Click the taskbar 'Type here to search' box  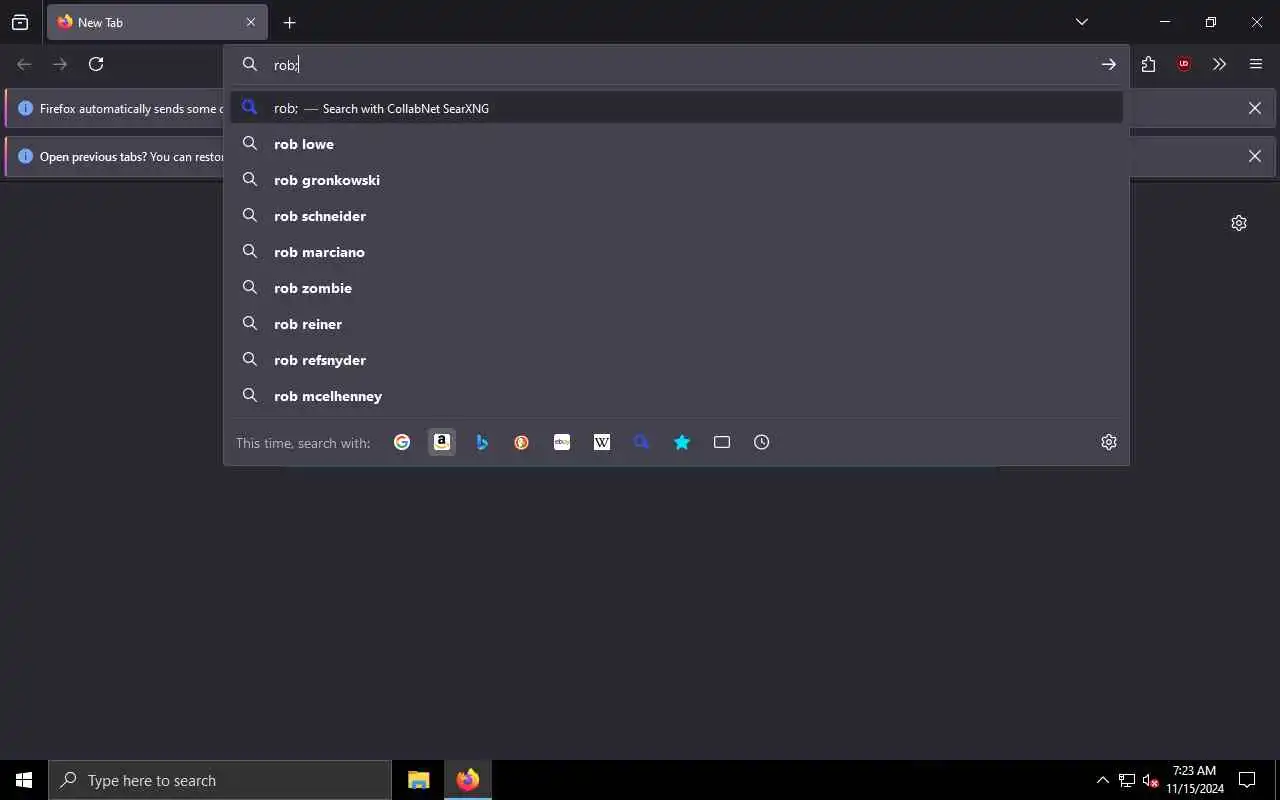(220, 780)
